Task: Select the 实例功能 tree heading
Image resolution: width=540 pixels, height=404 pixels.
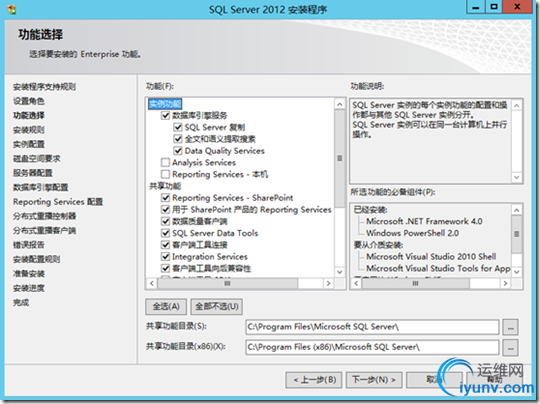Action: pyautogui.click(x=165, y=104)
